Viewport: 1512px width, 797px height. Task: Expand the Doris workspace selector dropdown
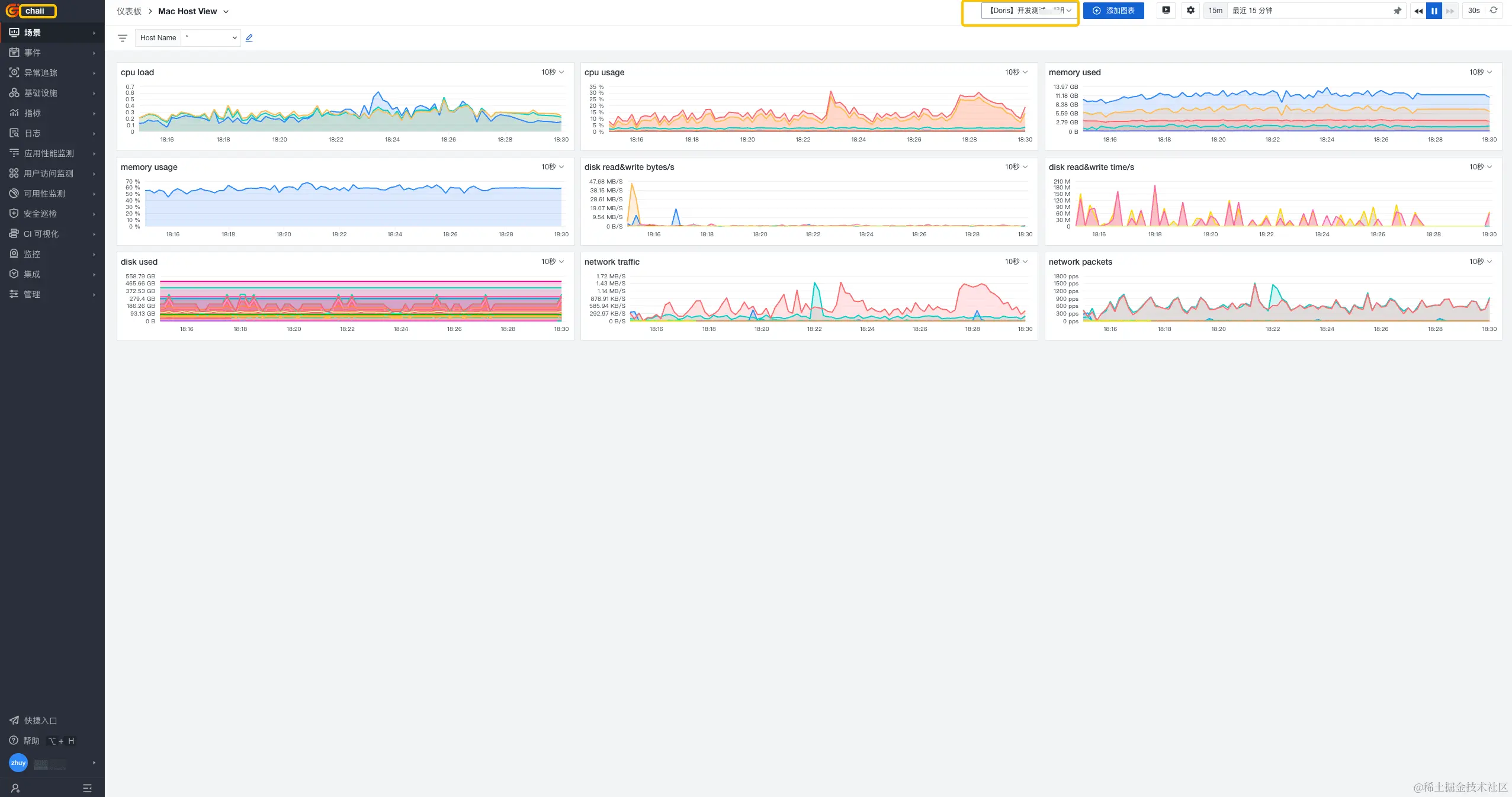[1029, 11]
